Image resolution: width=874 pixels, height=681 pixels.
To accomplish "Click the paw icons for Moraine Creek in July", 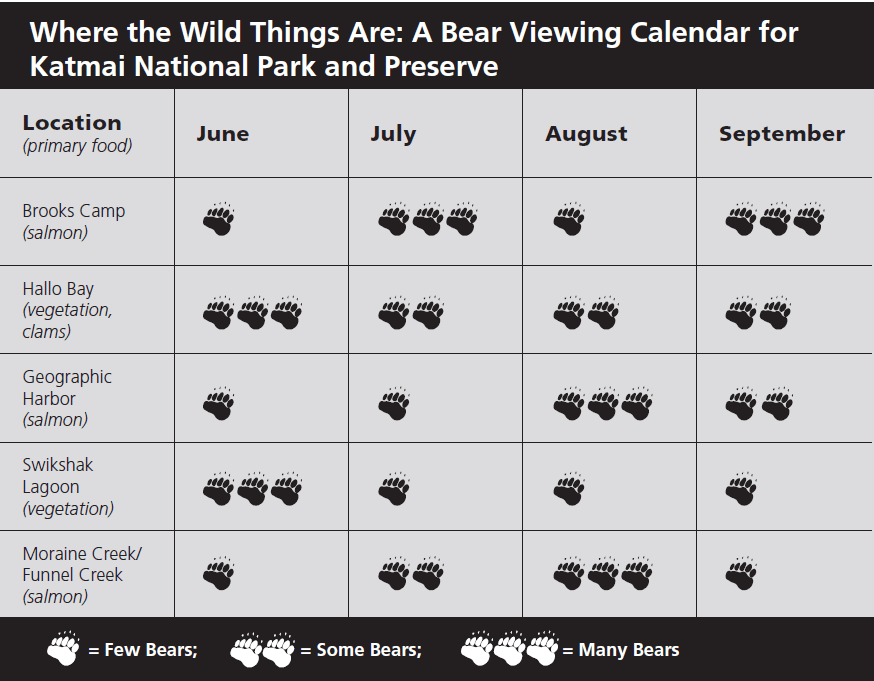I will coord(411,573).
